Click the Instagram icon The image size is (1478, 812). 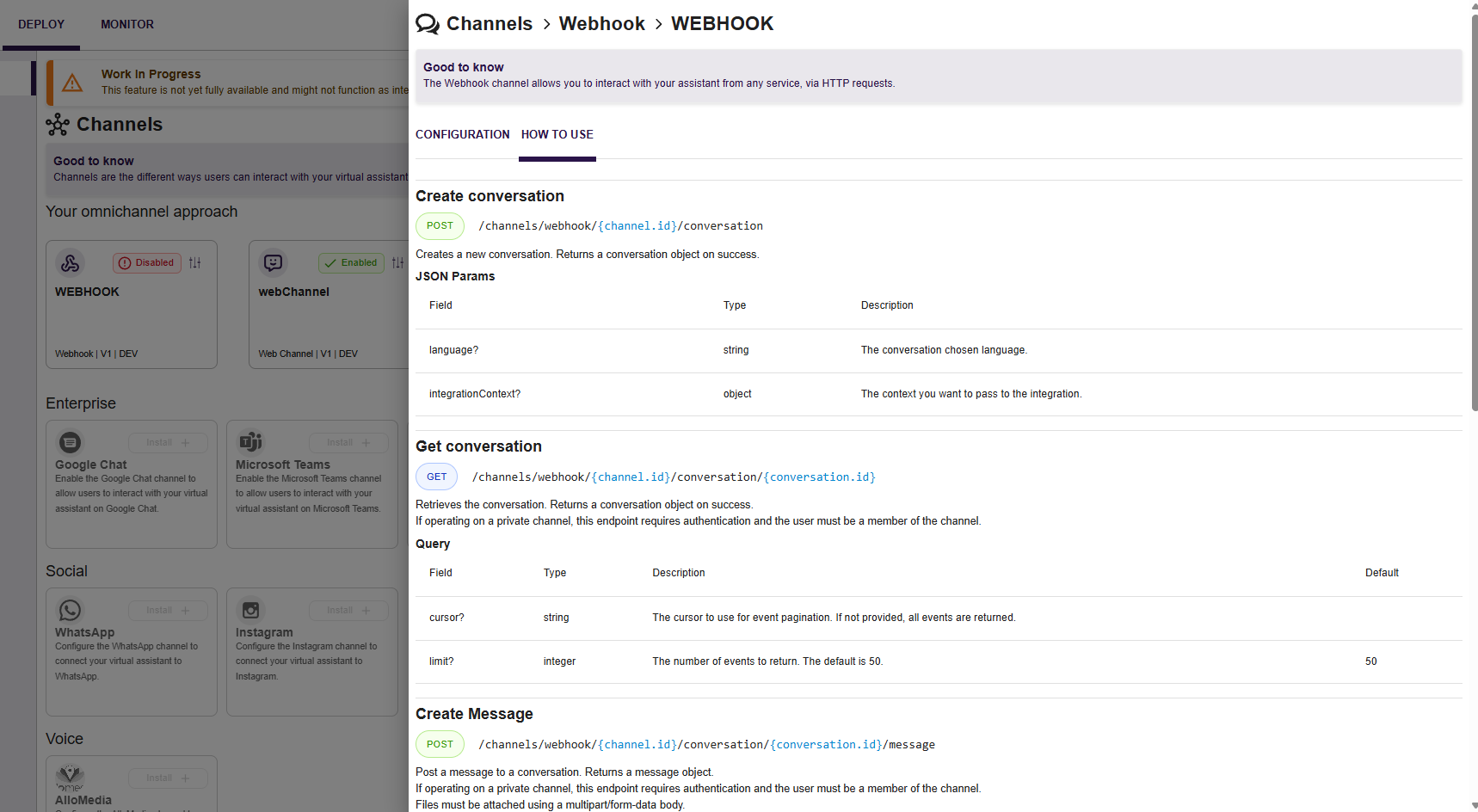tap(250, 610)
